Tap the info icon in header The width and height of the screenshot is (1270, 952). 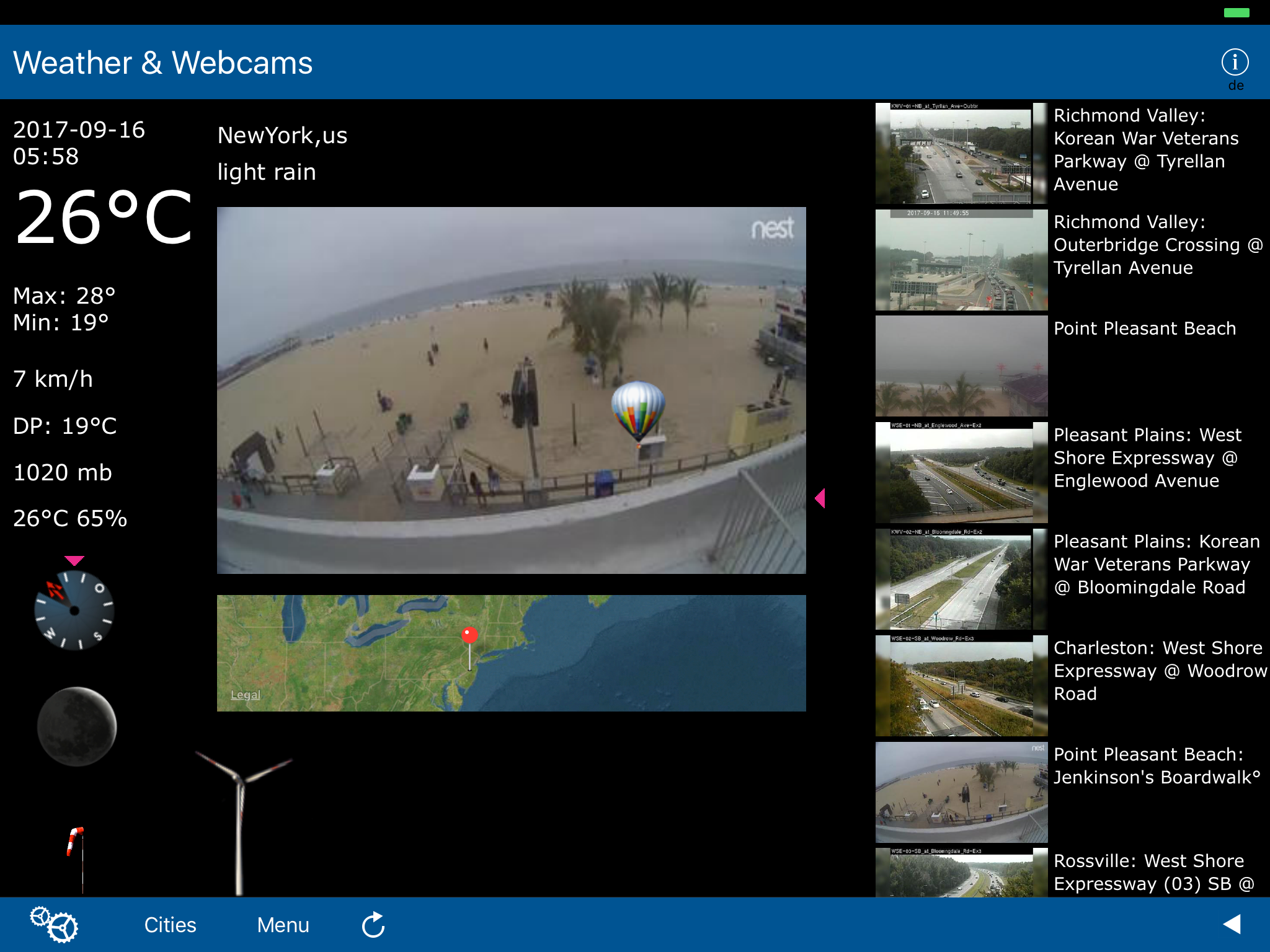click(x=1235, y=63)
